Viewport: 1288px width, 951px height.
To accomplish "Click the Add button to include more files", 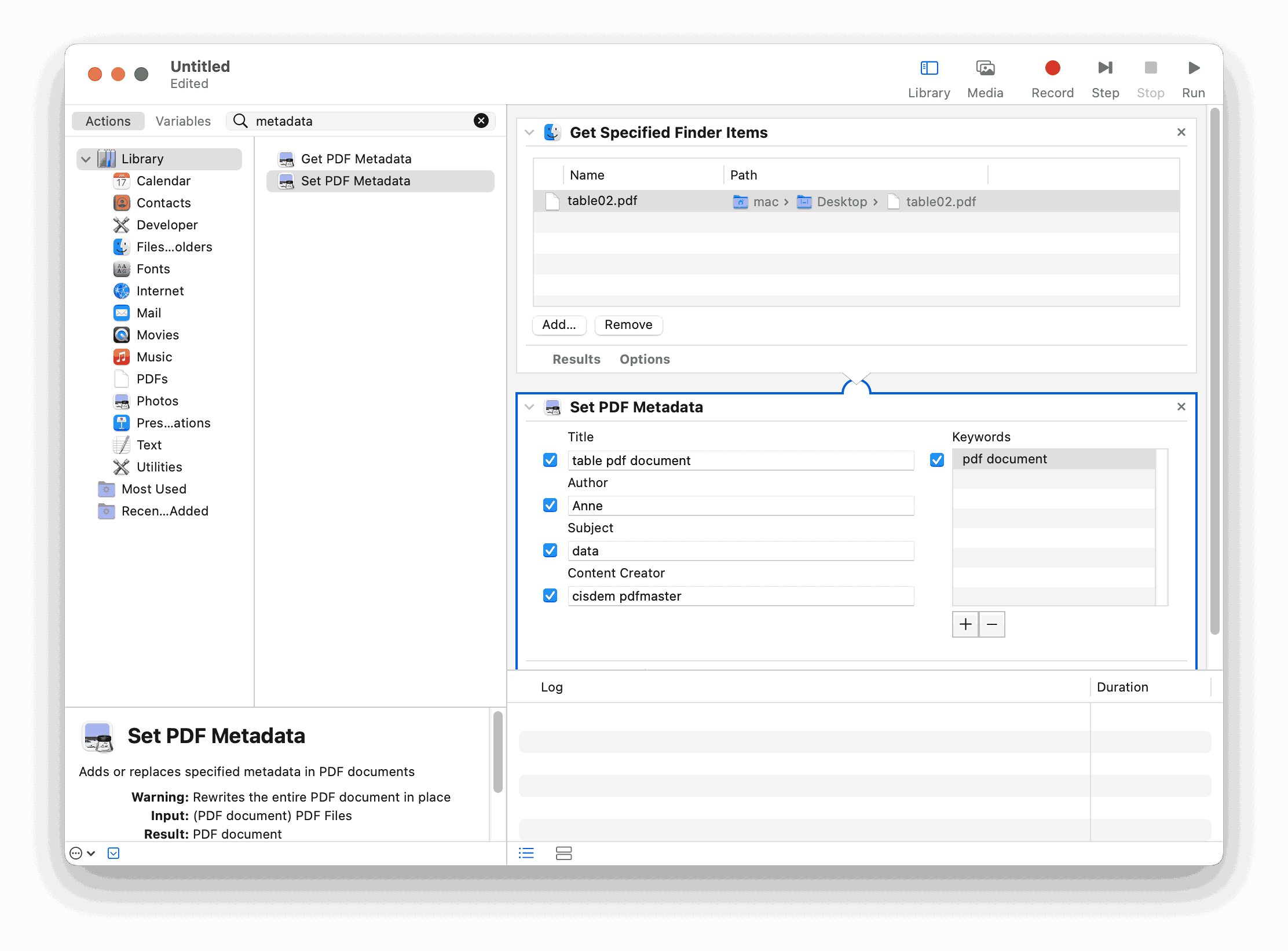I will point(558,325).
